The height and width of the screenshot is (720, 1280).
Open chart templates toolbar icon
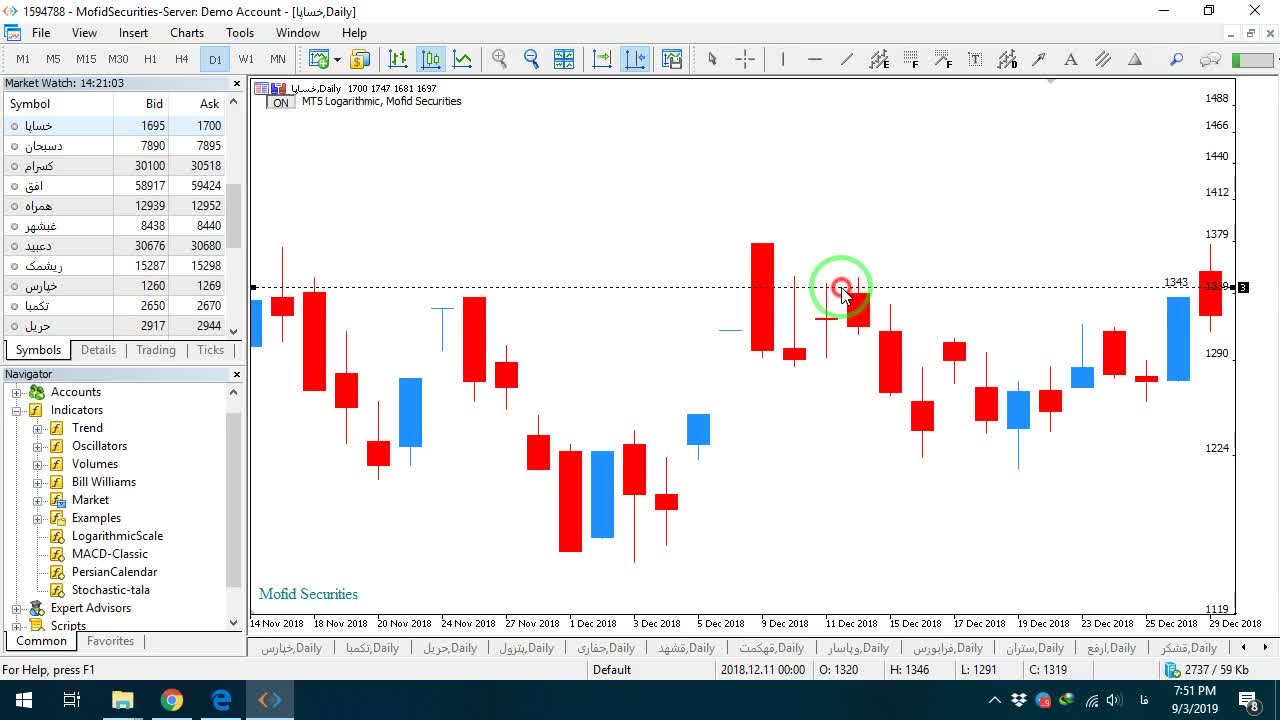coord(672,59)
